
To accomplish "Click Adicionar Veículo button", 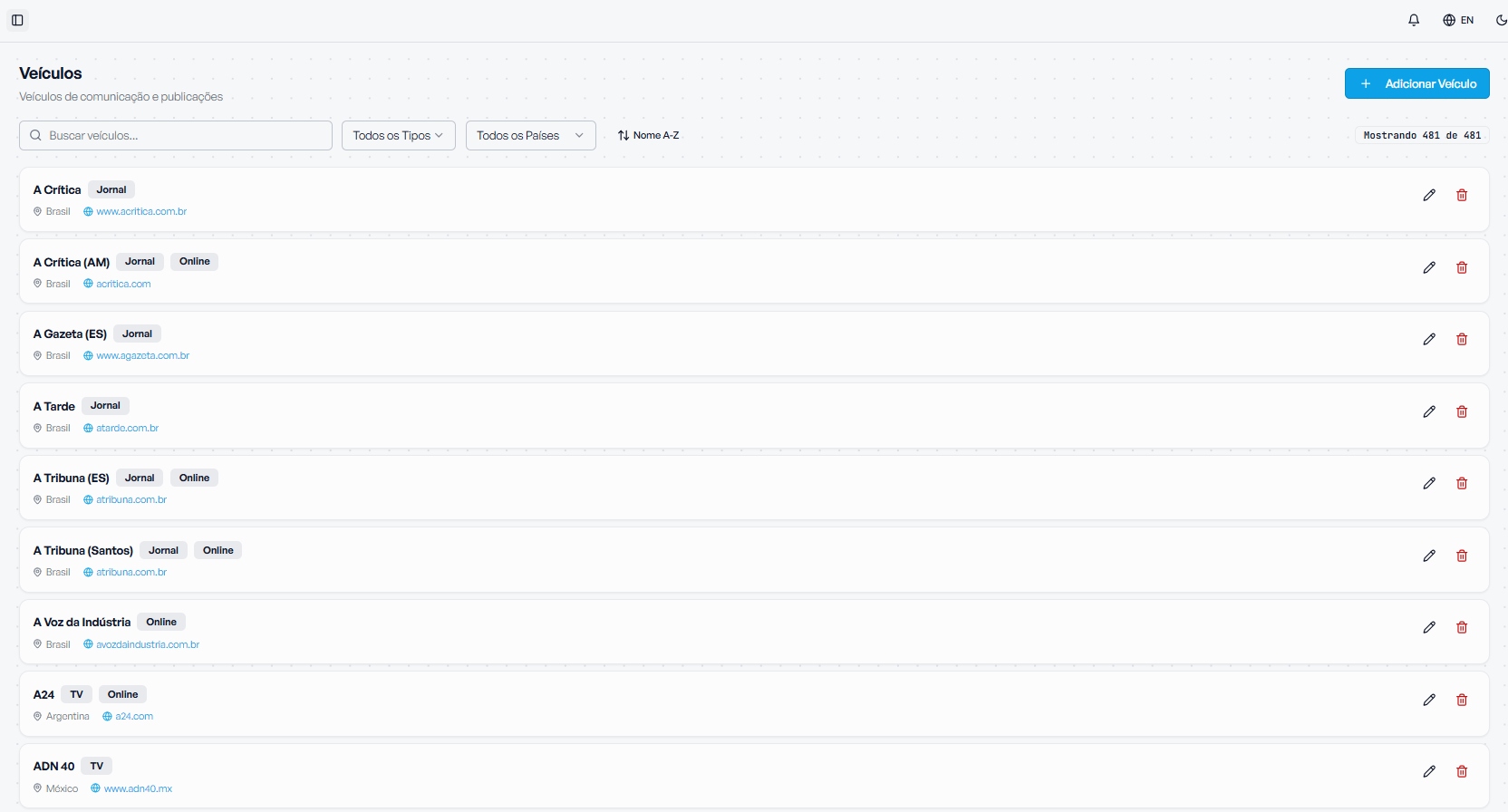I will click(1416, 83).
